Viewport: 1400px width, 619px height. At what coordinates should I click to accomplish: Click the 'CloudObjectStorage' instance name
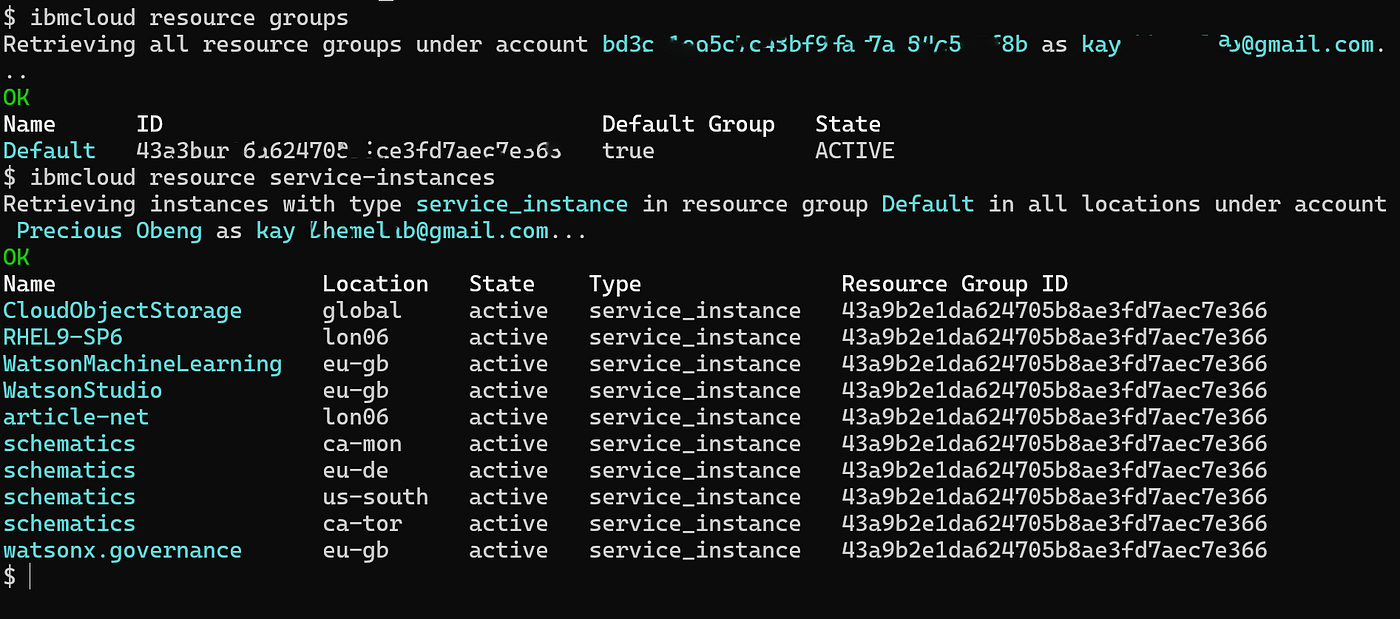click(123, 311)
